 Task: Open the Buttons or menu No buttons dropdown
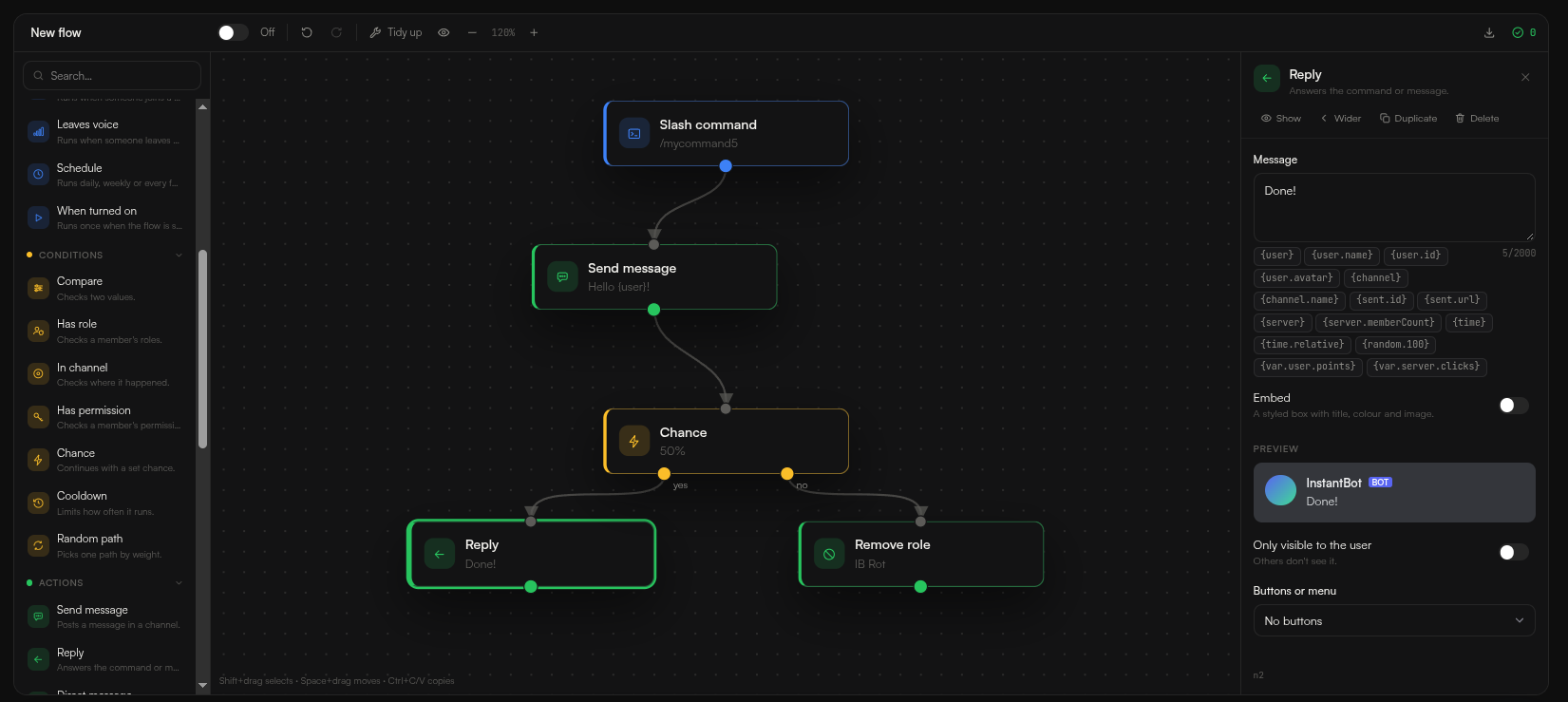click(x=1394, y=621)
